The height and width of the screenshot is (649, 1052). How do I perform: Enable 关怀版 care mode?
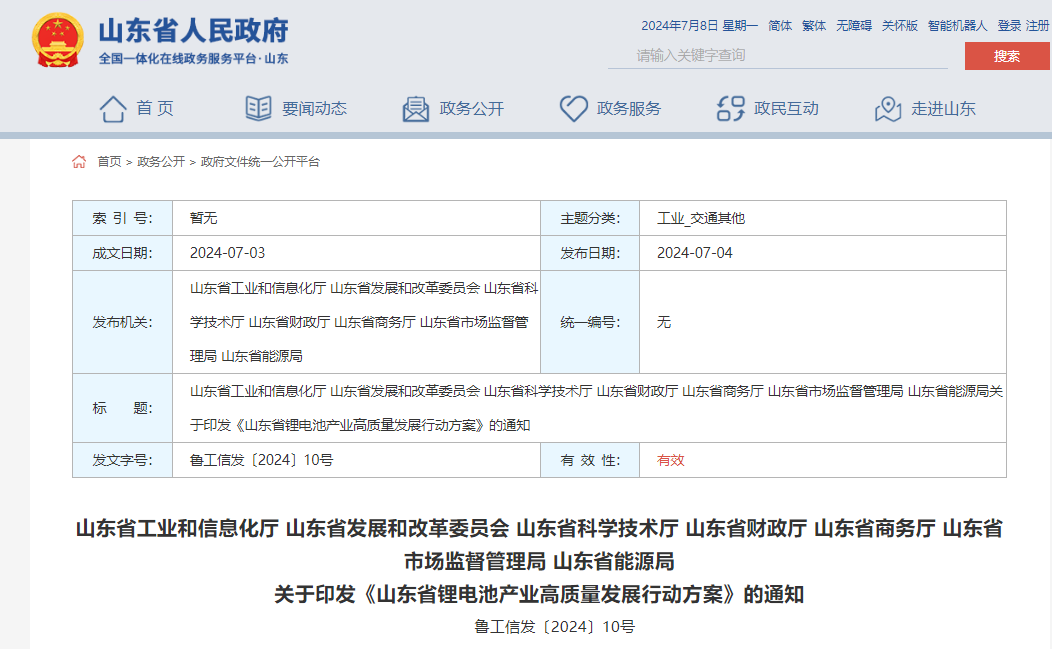click(899, 26)
